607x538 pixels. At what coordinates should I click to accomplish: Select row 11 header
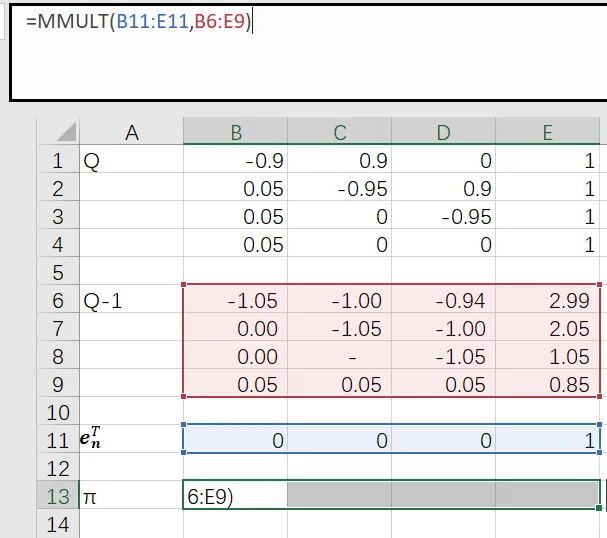point(57,440)
